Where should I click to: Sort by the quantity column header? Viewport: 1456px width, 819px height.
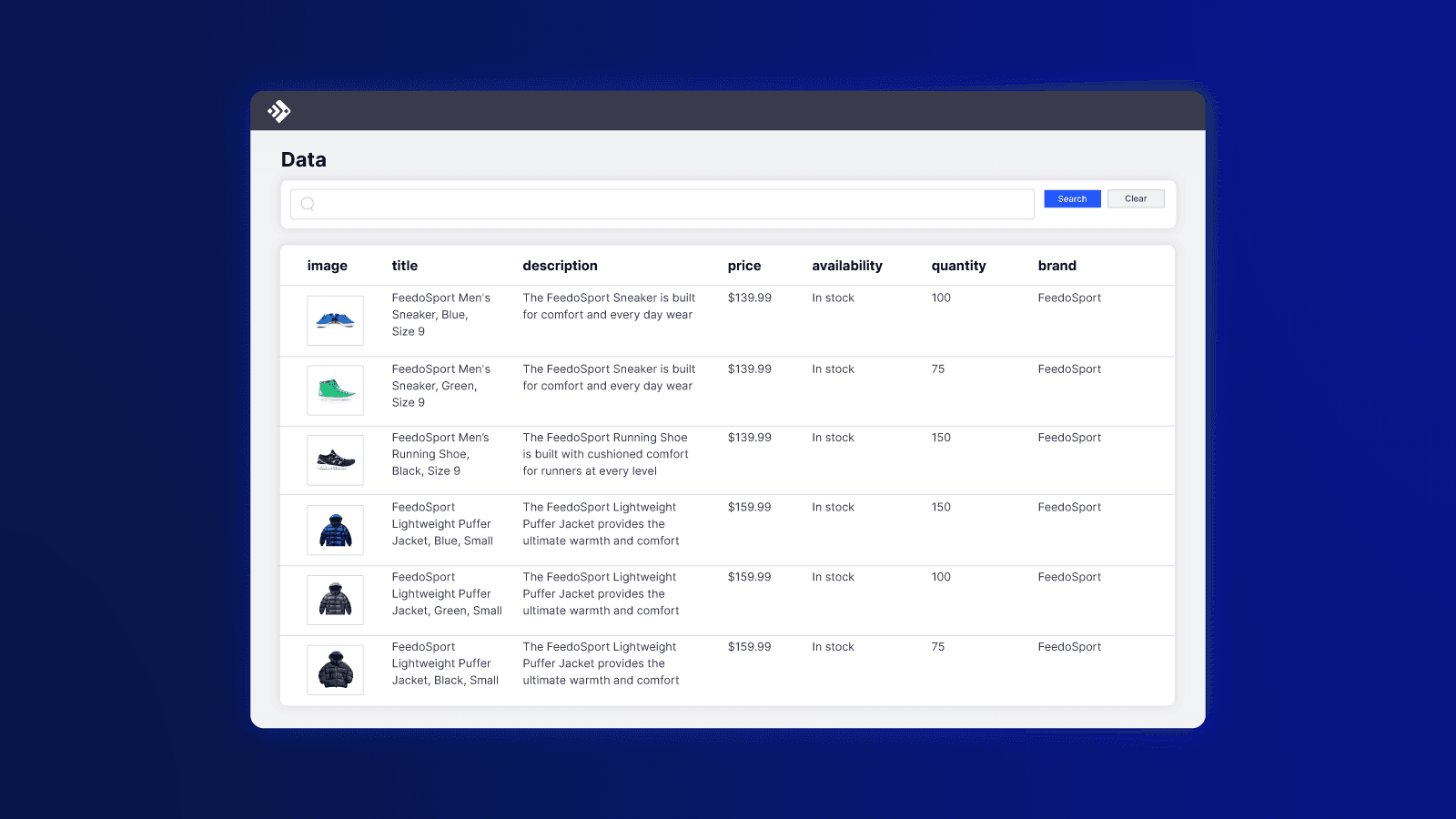pyautogui.click(x=958, y=266)
